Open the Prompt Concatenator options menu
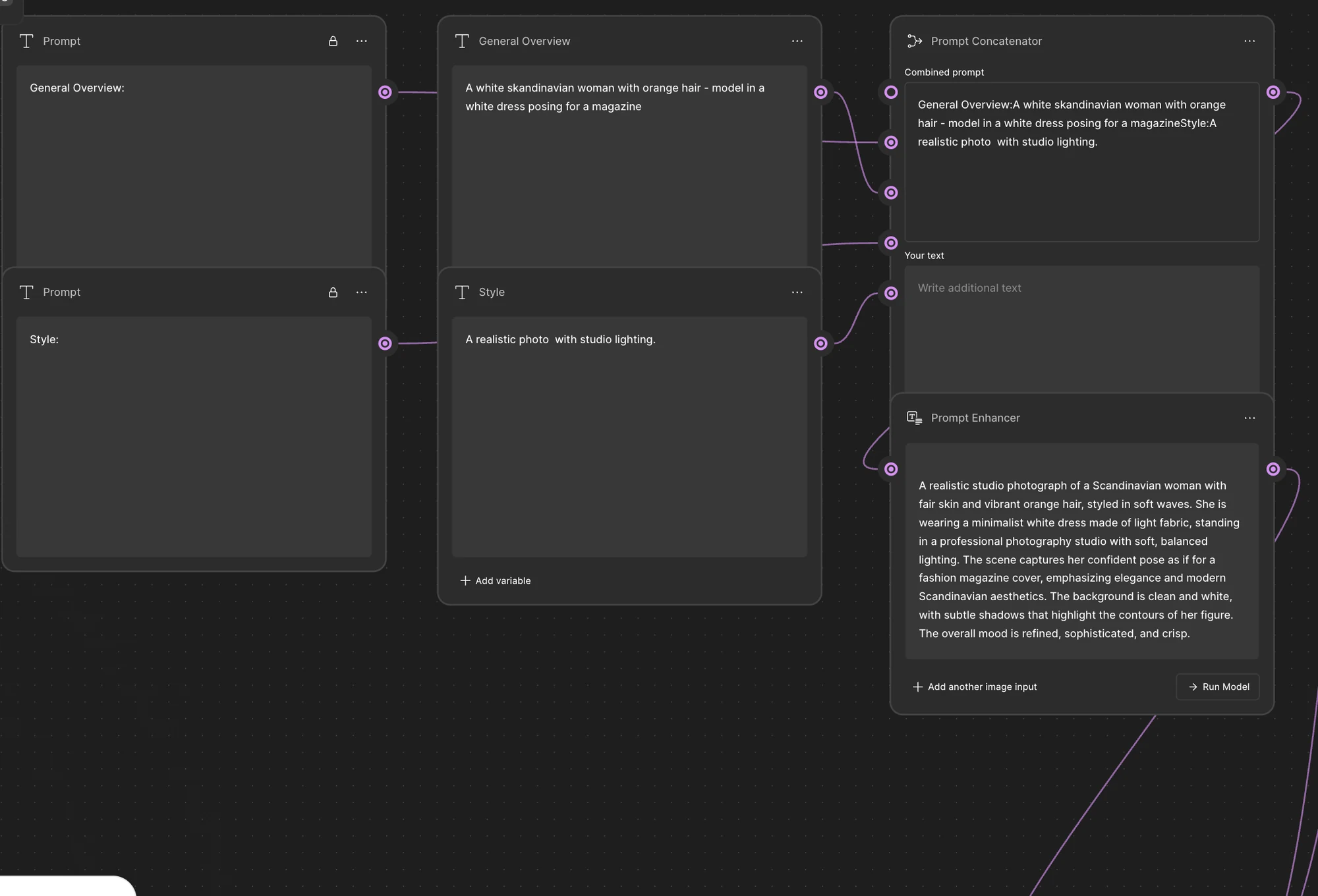This screenshot has height=896, width=1318. [x=1249, y=41]
